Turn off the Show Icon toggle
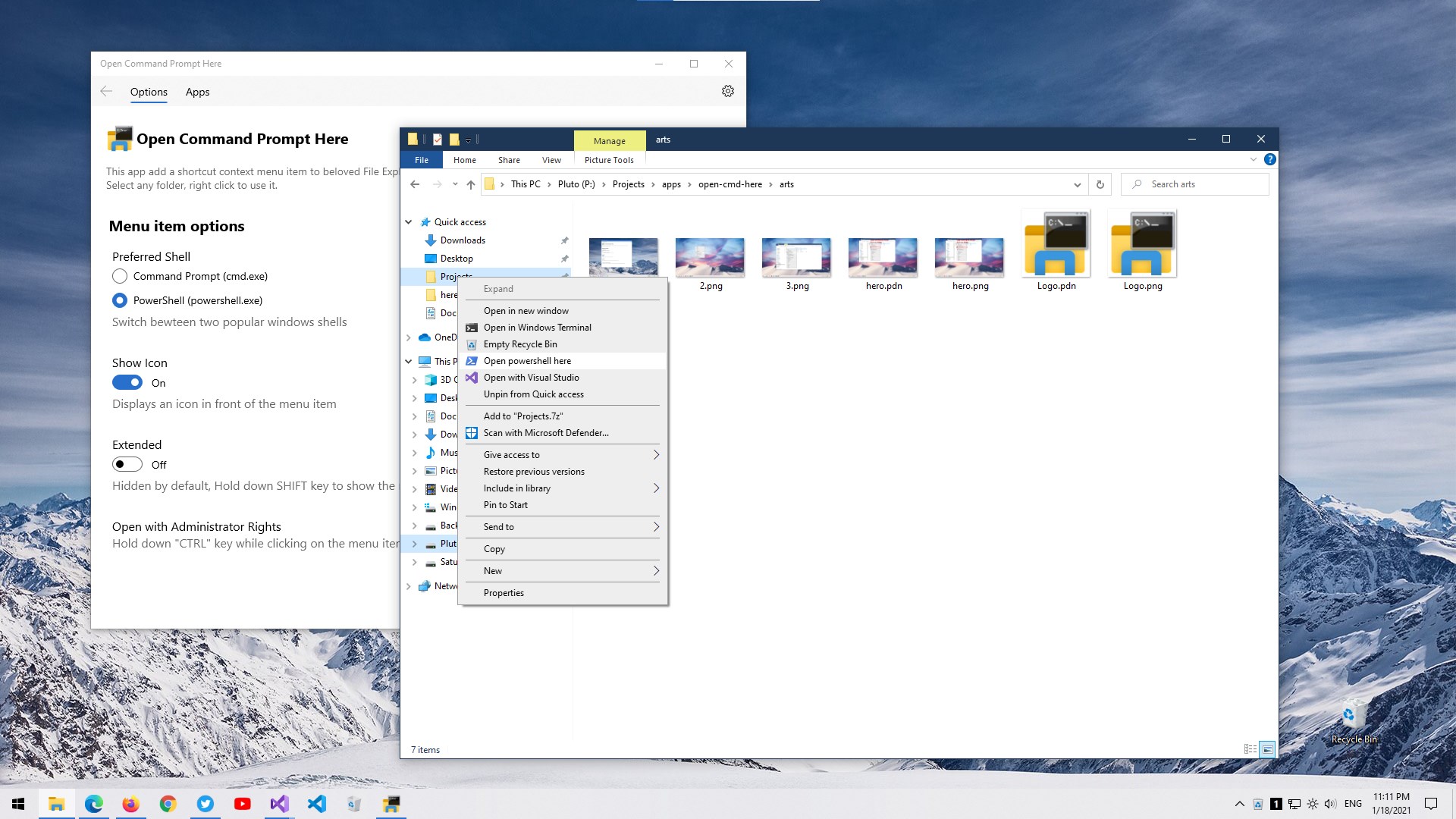 [x=127, y=383]
